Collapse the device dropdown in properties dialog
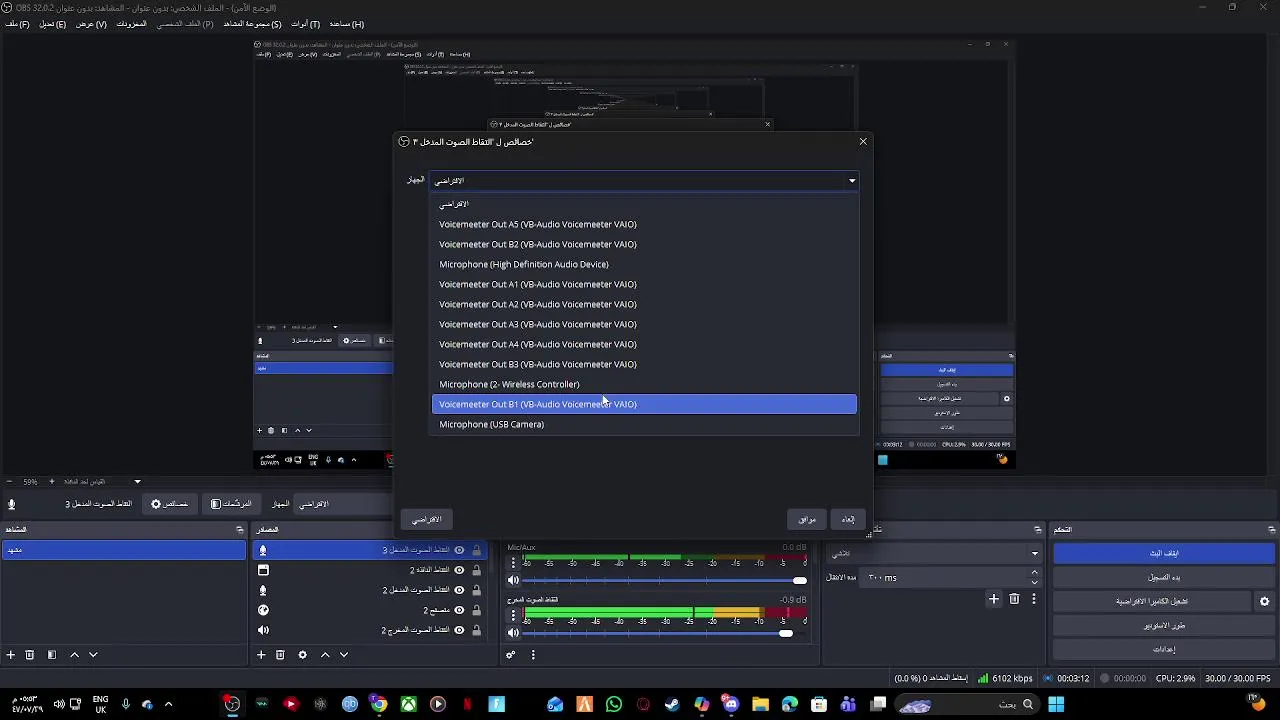The height and width of the screenshot is (720, 1280). 852,181
